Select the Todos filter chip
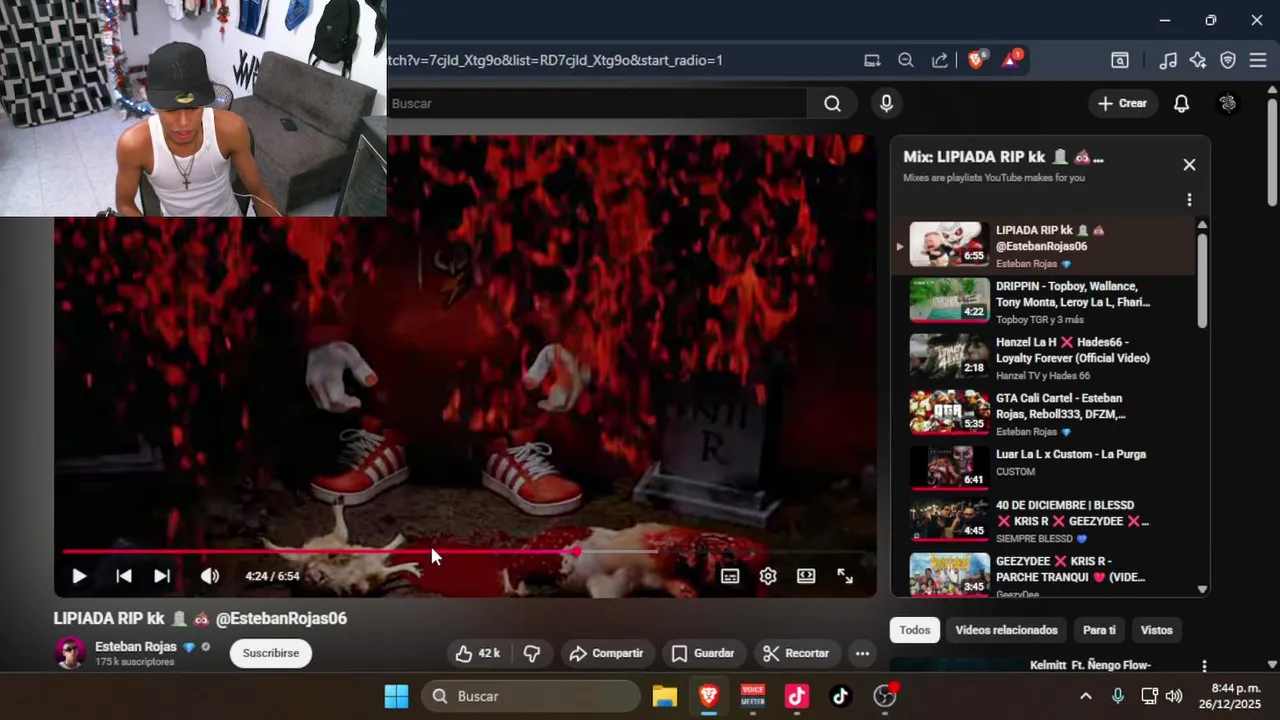Viewport: 1280px width, 720px height. click(914, 630)
